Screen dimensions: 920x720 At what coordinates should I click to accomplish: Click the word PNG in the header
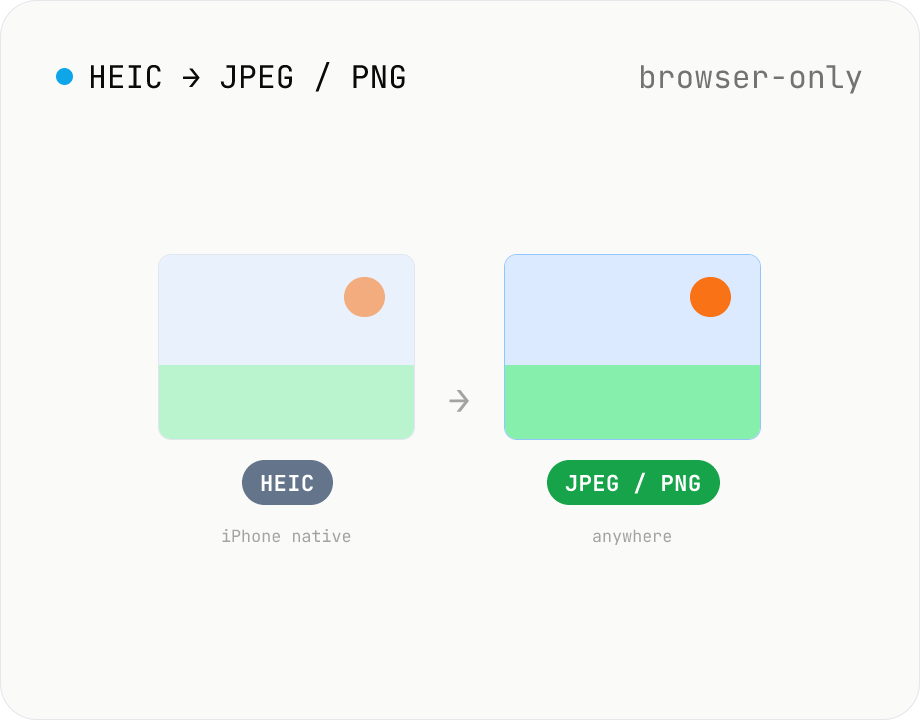pyautogui.click(x=378, y=77)
